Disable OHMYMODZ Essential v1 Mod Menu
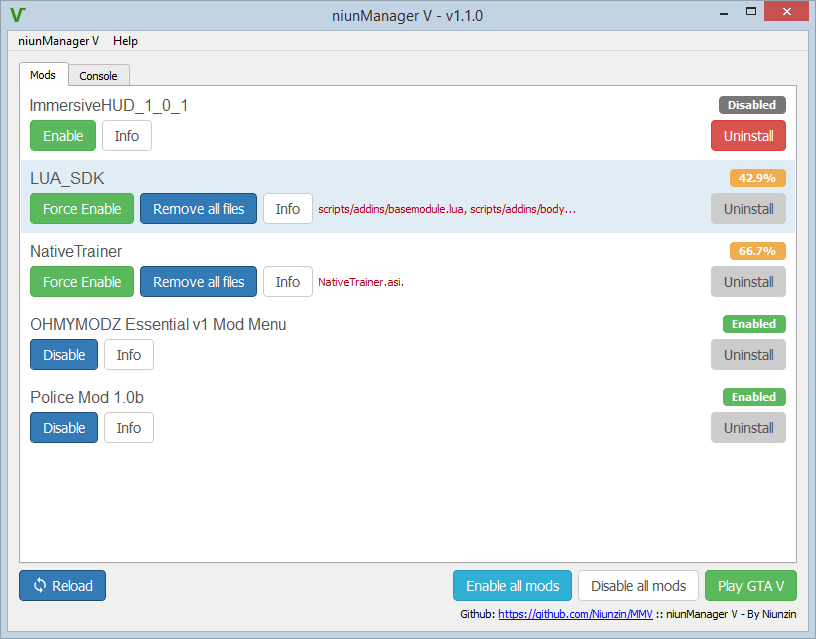This screenshot has width=816, height=639. tap(64, 355)
